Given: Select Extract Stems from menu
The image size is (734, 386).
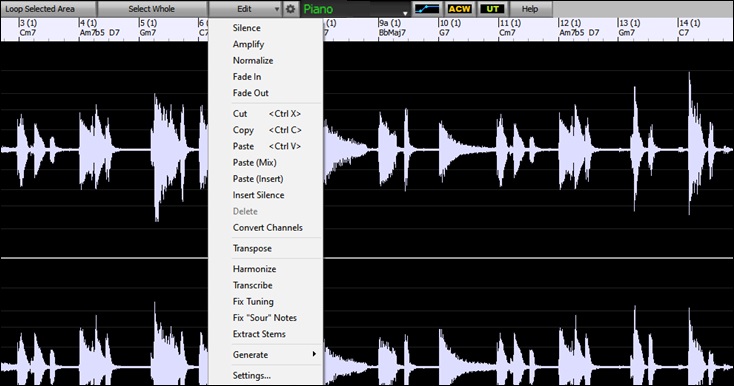Looking at the screenshot, I should [x=259, y=334].
